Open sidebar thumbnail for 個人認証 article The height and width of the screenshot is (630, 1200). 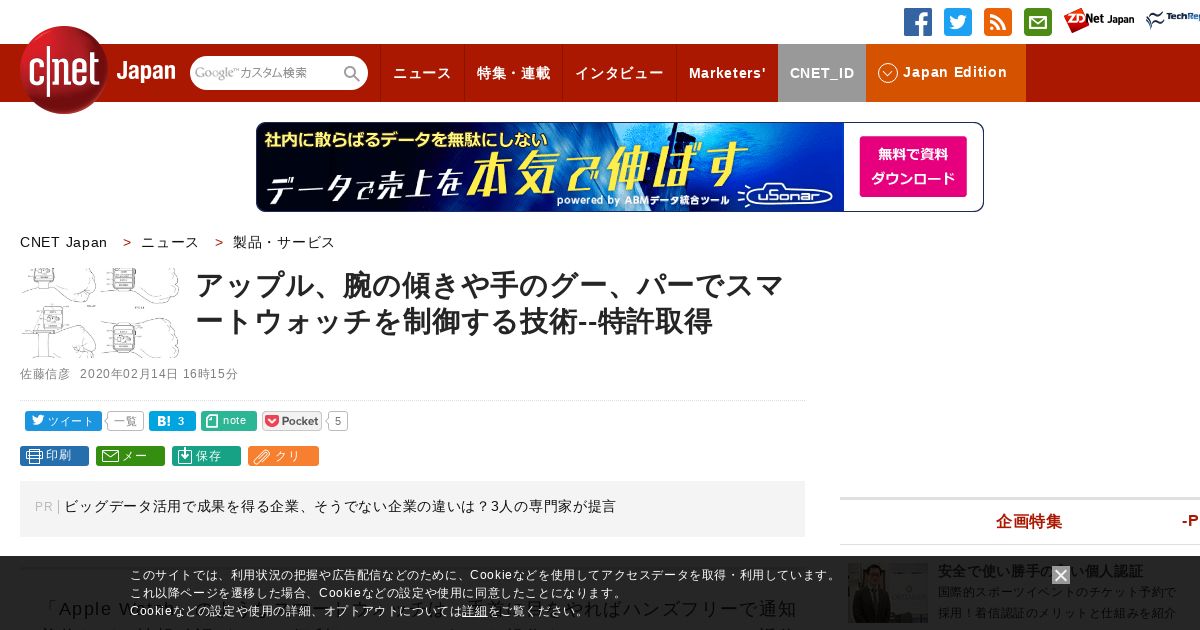[x=888, y=593]
